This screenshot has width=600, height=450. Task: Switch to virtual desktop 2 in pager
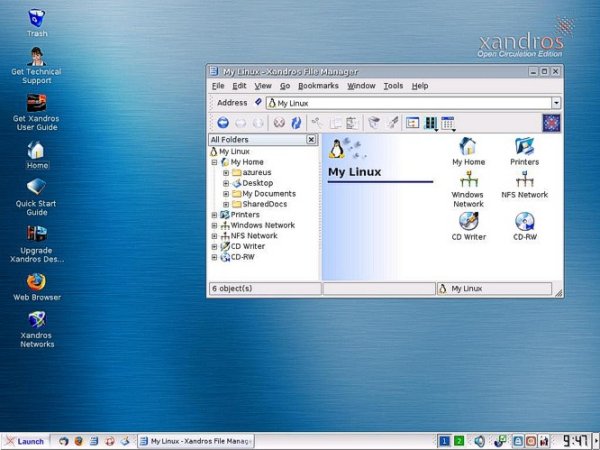pos(459,441)
